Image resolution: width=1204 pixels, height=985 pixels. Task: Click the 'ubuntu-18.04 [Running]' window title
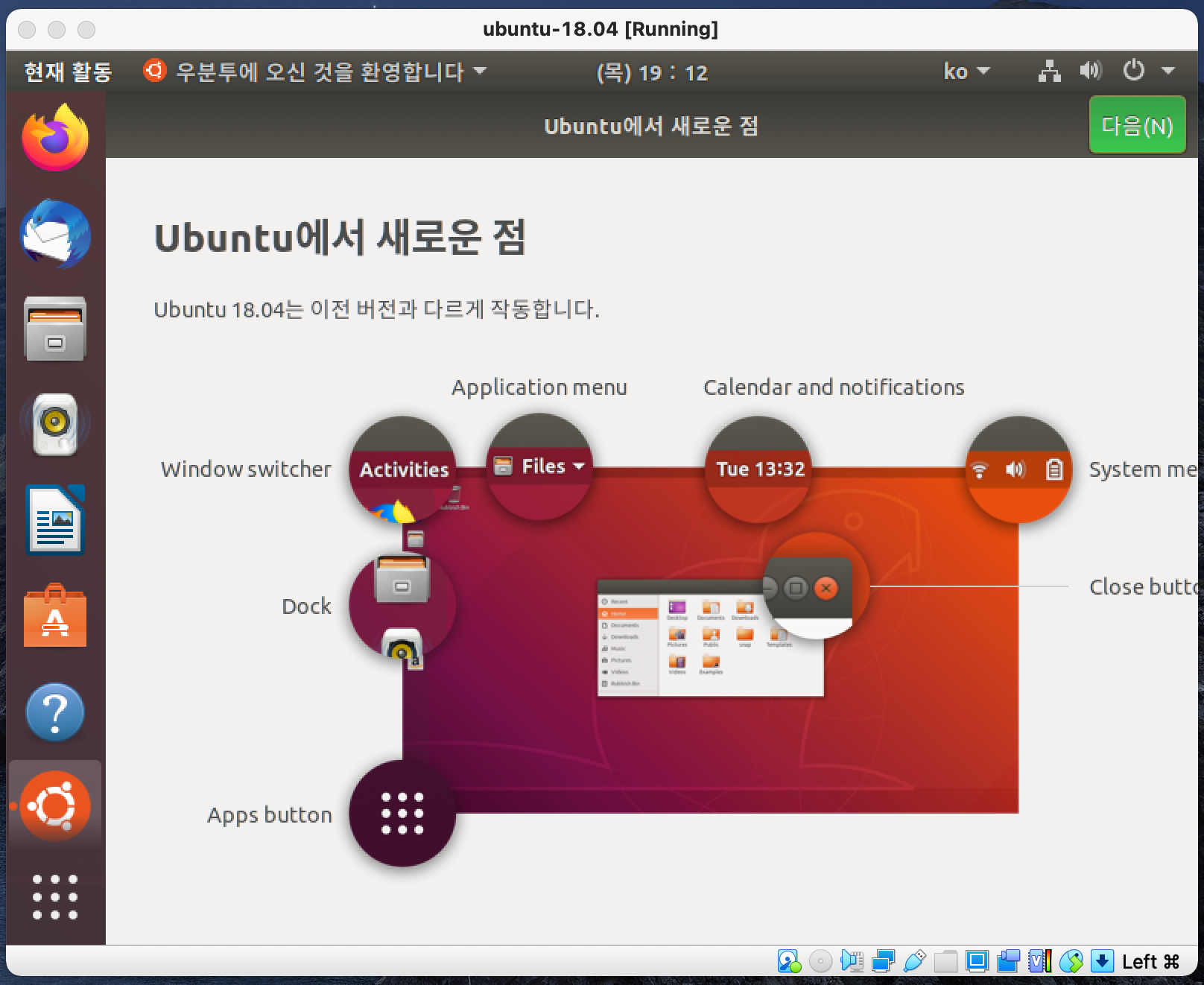coord(601,29)
